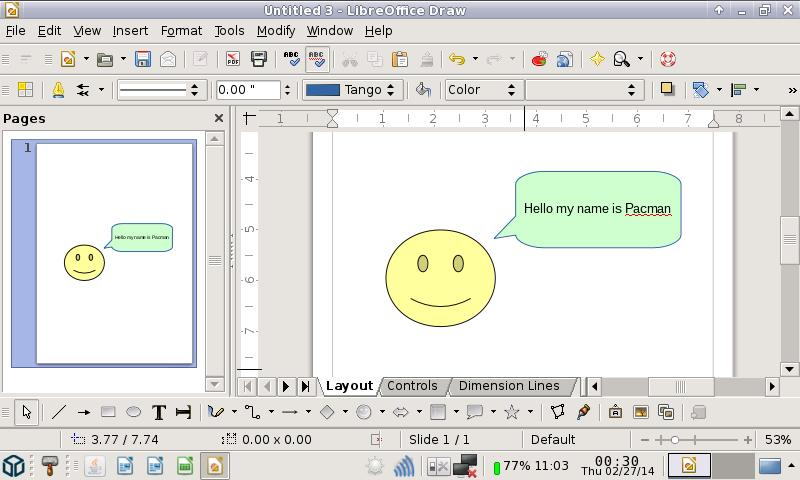Click the 53% zoom percentage
The image size is (800, 480).
(778, 440)
